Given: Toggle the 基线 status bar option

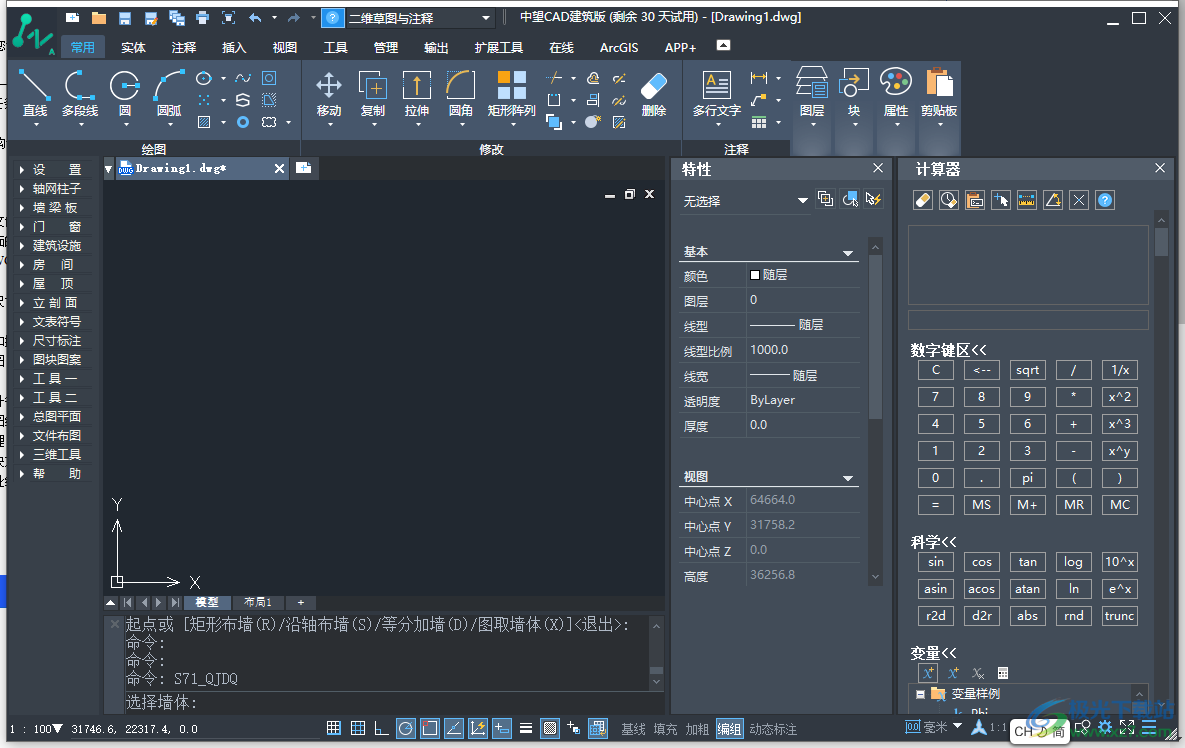Looking at the screenshot, I should pos(633,729).
